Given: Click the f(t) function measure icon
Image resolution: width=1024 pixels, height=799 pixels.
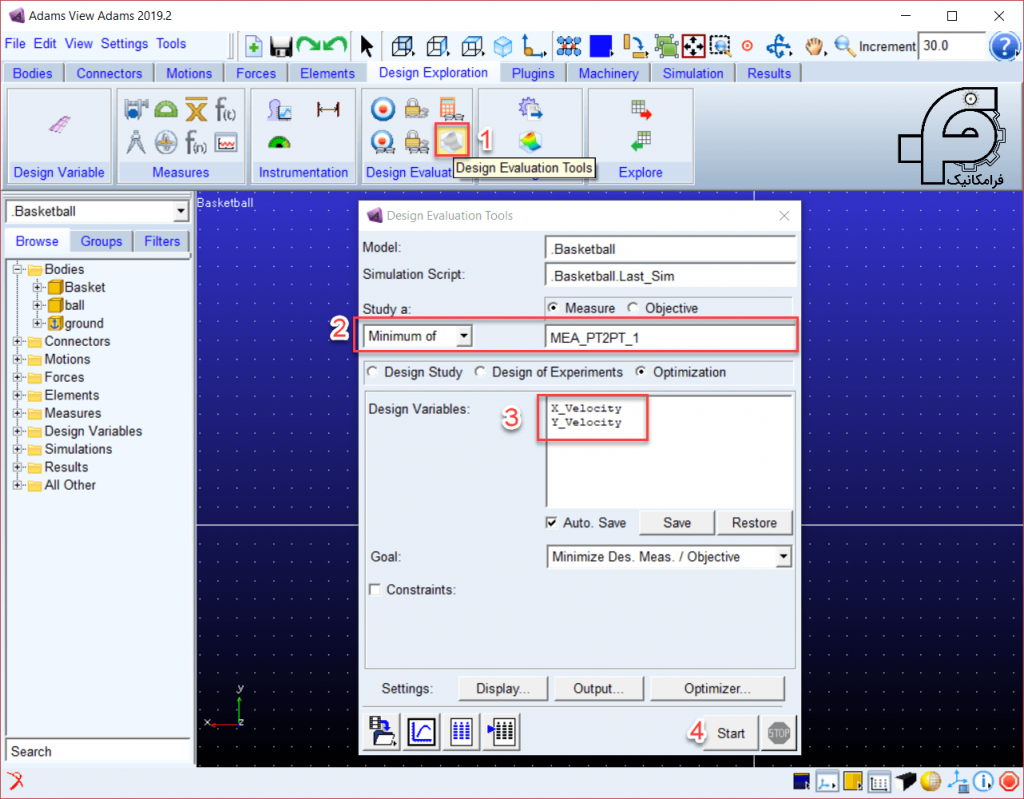Looking at the screenshot, I should pyautogui.click(x=225, y=109).
